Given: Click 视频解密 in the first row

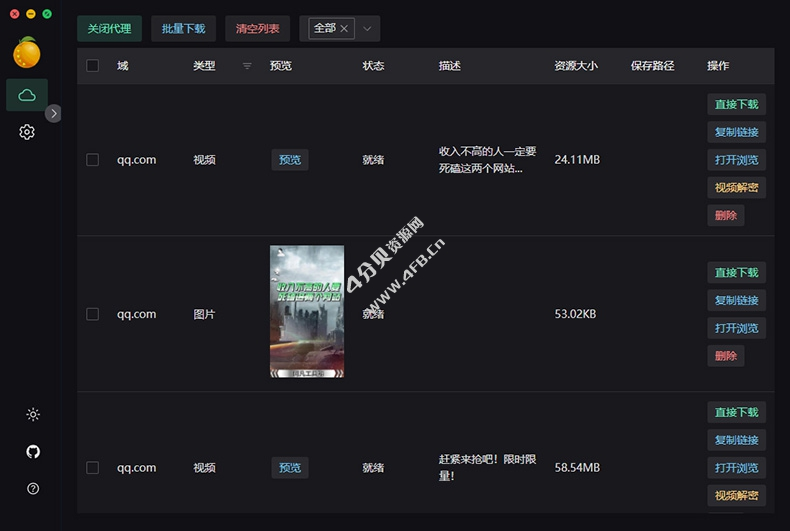Looking at the screenshot, I should tap(736, 188).
